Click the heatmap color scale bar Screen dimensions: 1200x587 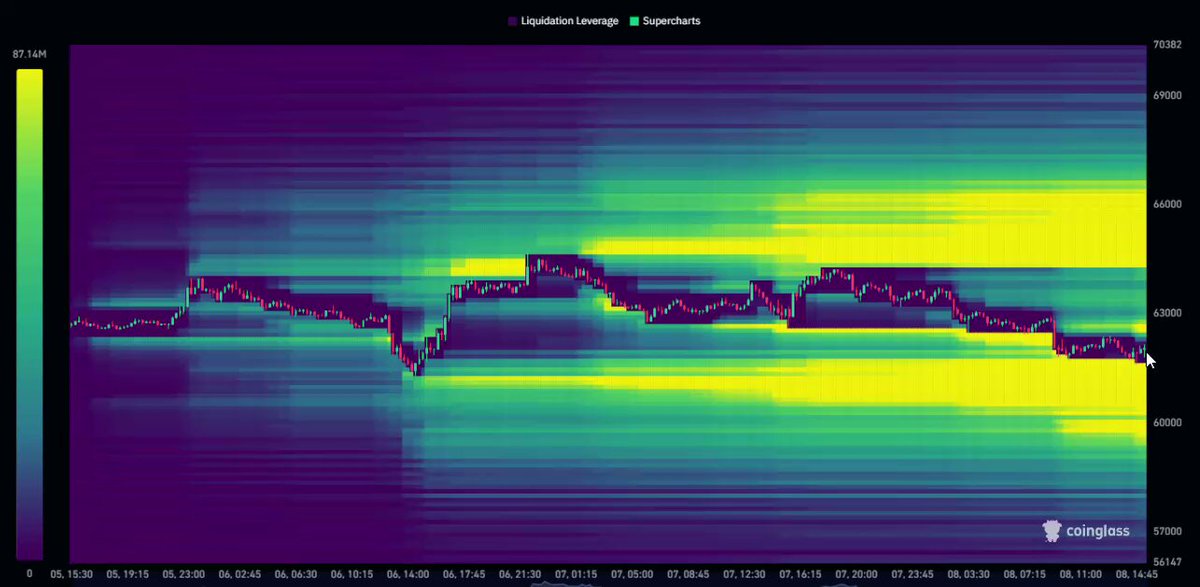29,315
